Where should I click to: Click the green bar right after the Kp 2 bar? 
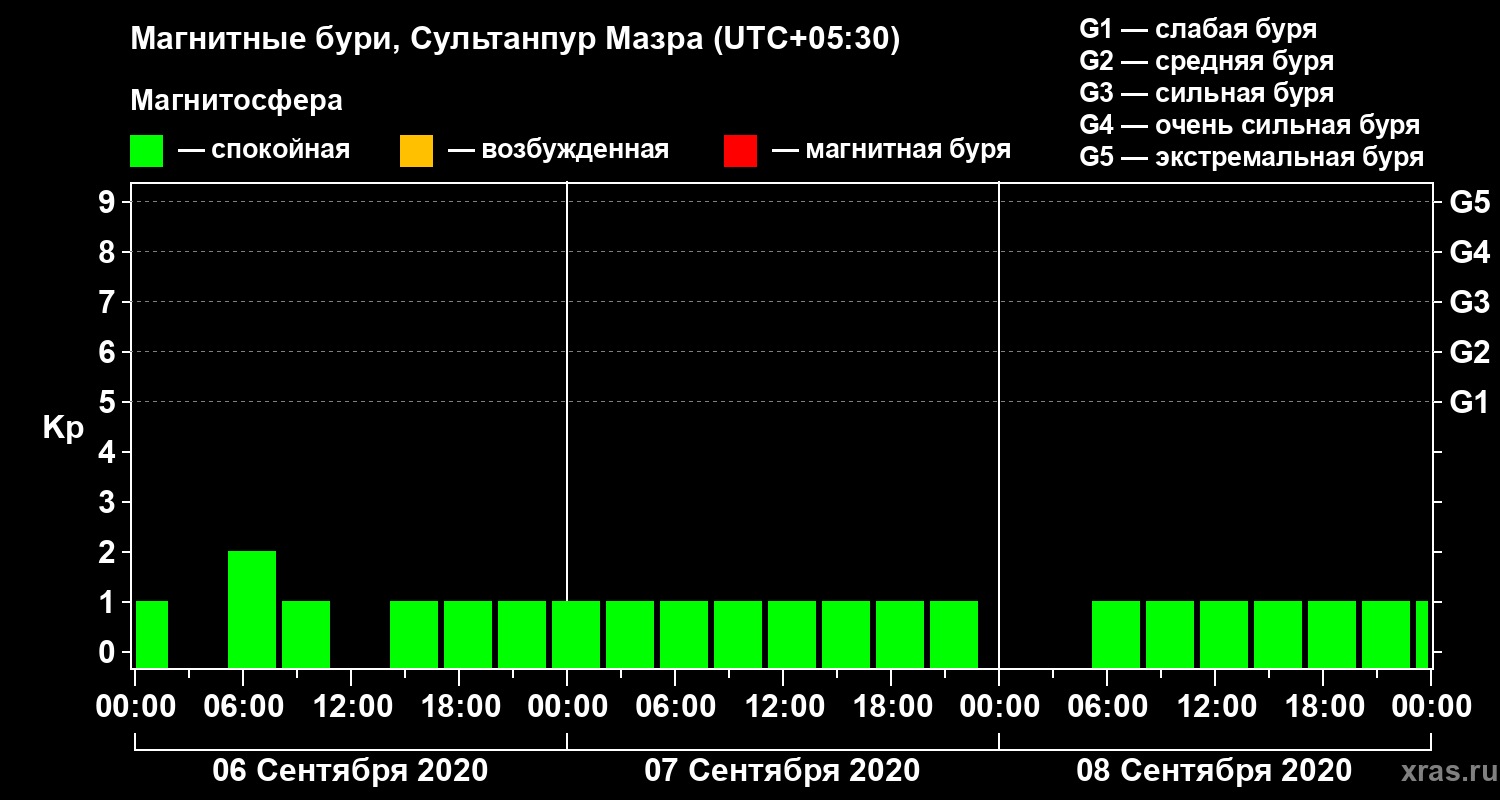306,634
